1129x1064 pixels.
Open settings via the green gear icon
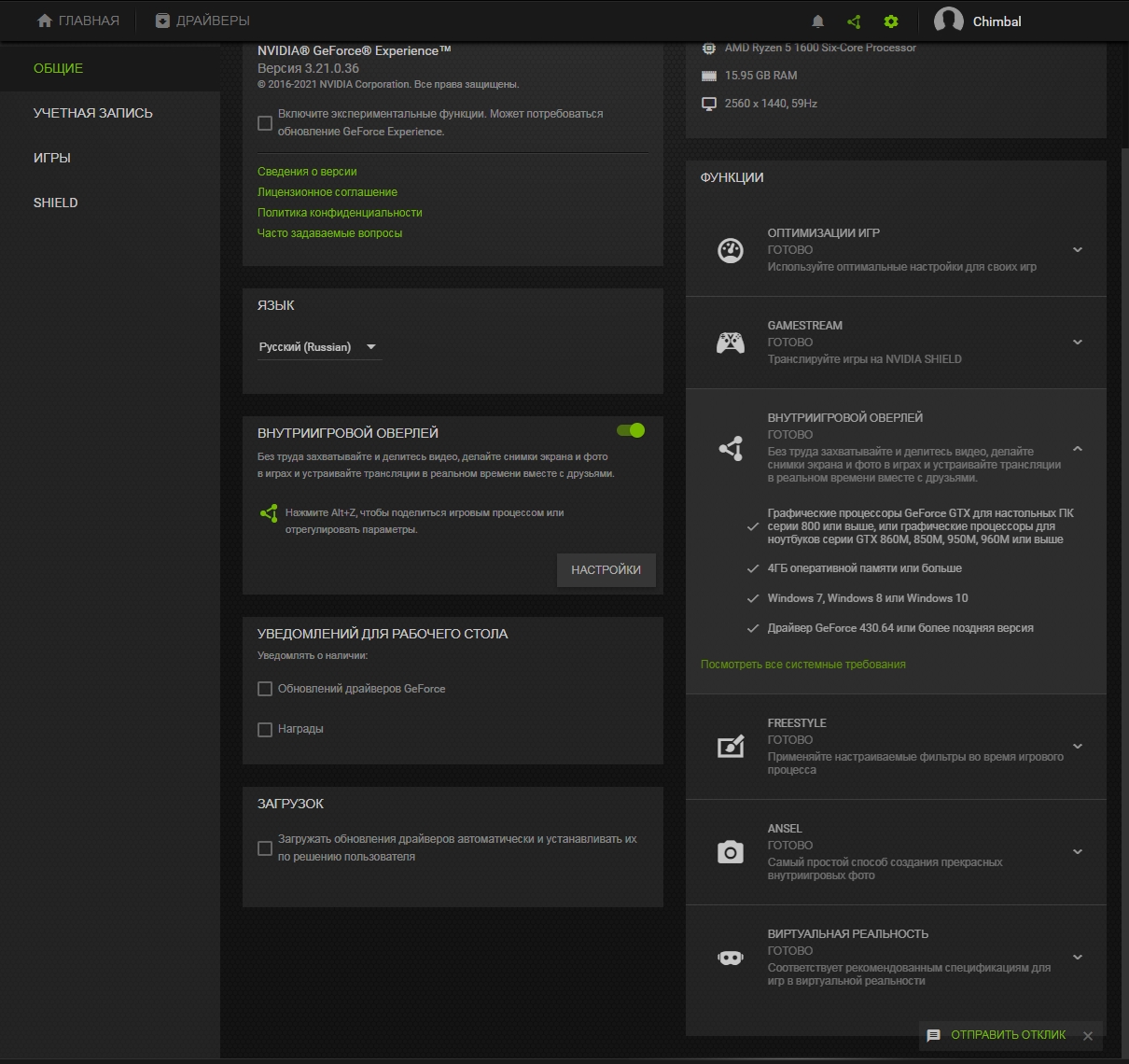[x=891, y=21]
